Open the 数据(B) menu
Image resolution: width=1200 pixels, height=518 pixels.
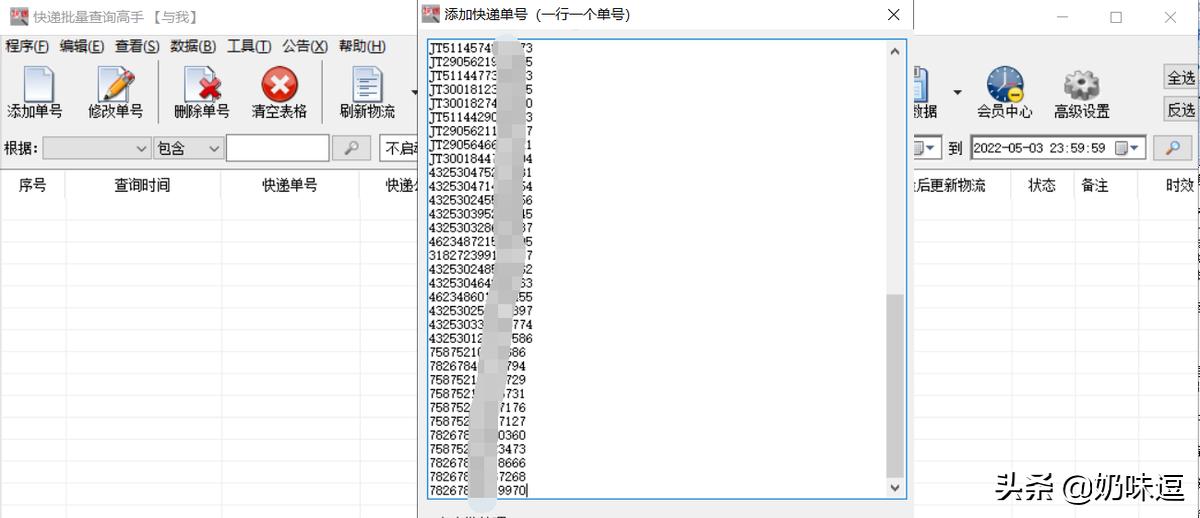point(193,46)
